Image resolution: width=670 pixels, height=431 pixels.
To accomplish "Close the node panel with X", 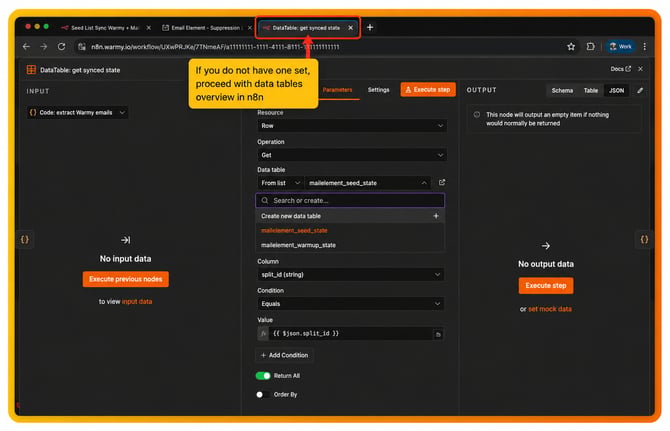I will (640, 69).
